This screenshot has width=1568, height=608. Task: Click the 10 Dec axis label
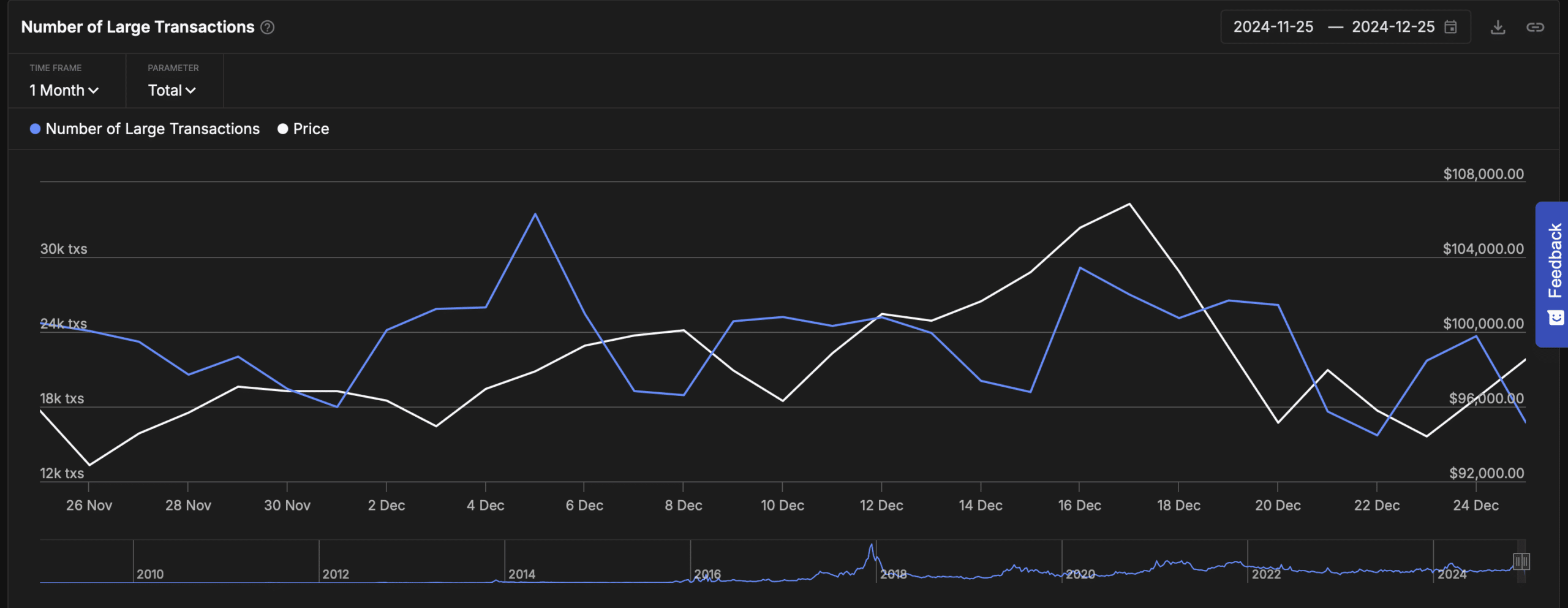click(x=782, y=506)
